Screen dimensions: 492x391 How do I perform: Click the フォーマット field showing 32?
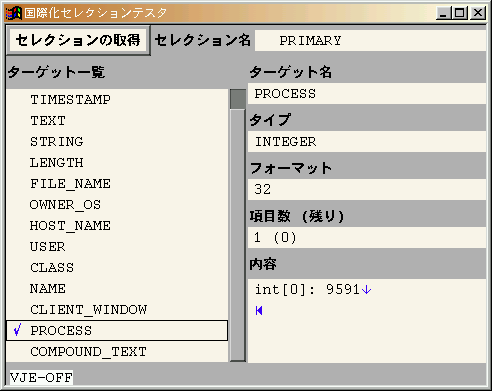coord(367,189)
